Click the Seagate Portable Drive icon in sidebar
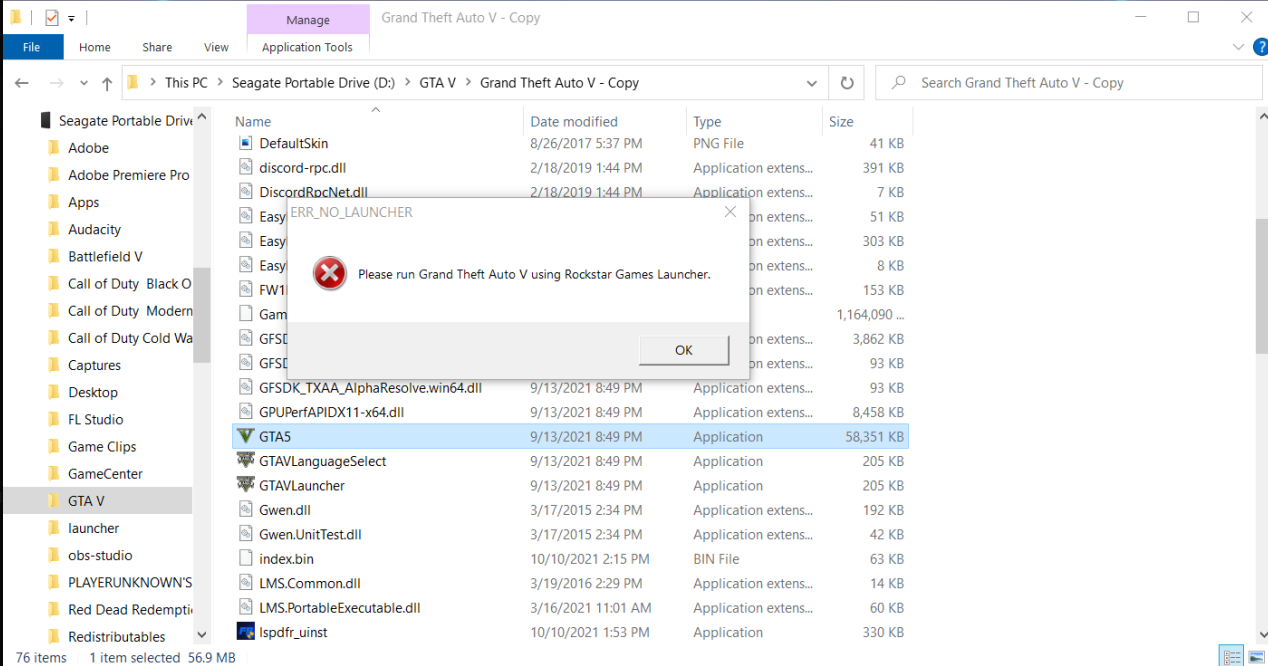Screen dimensions: 1268x666 click(45, 120)
